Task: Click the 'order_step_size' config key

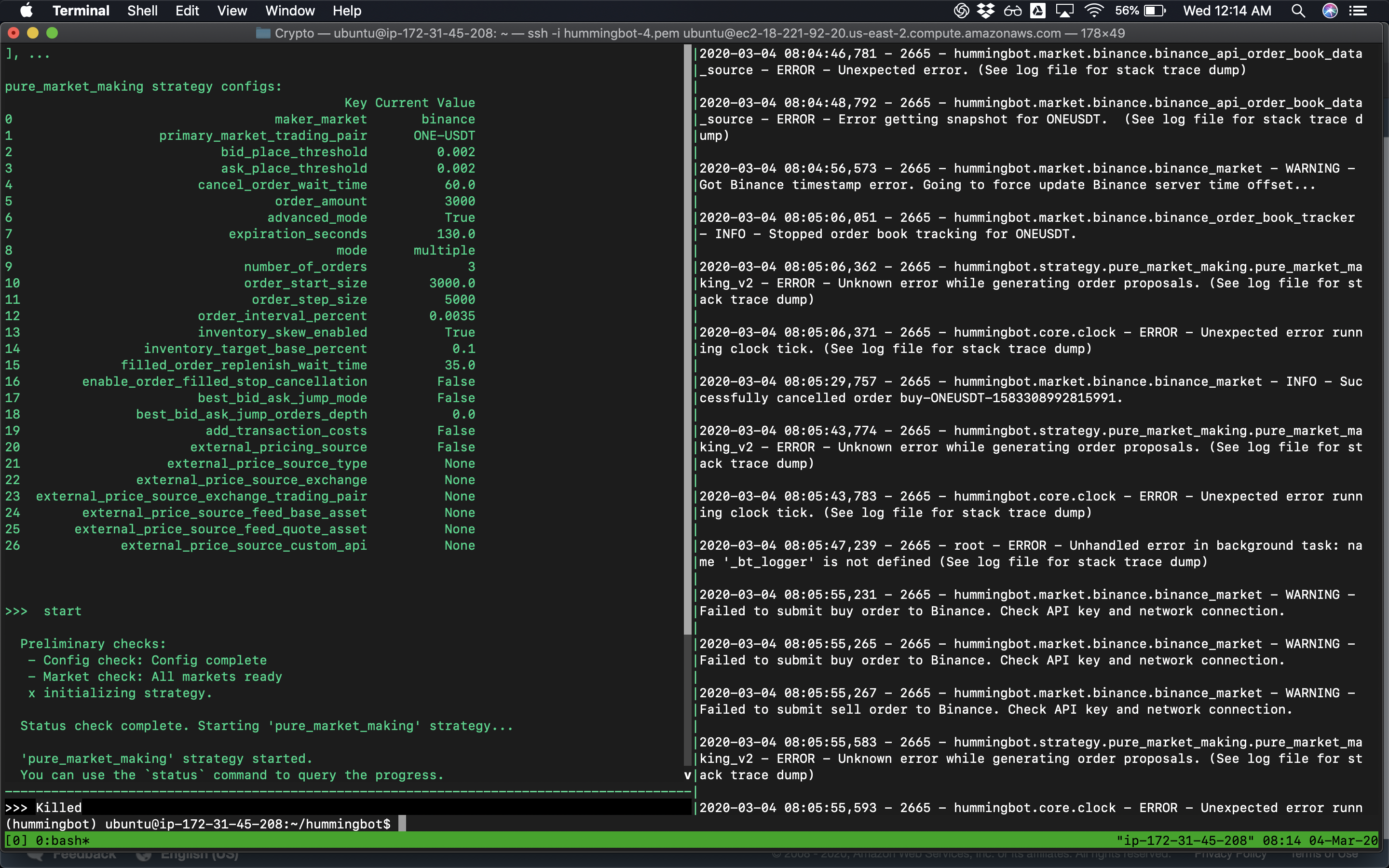Action: [309, 299]
